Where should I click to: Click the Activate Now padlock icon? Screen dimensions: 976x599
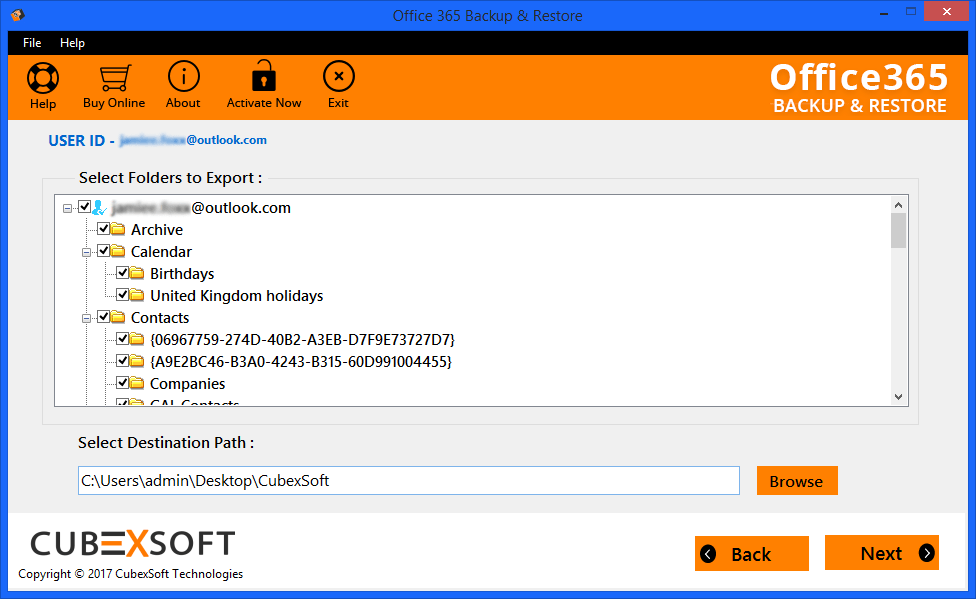tap(264, 77)
